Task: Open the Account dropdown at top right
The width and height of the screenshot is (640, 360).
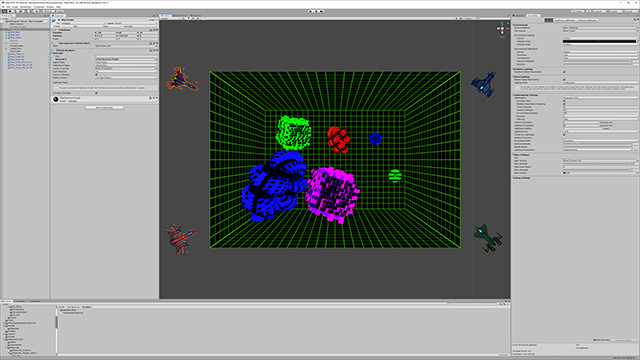Action: [x=600, y=11]
